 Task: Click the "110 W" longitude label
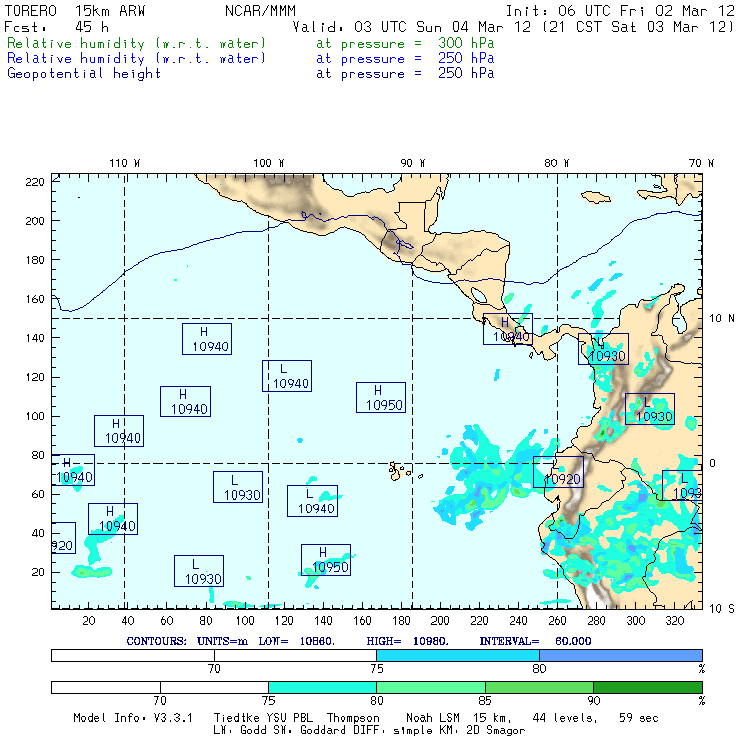[x=125, y=163]
